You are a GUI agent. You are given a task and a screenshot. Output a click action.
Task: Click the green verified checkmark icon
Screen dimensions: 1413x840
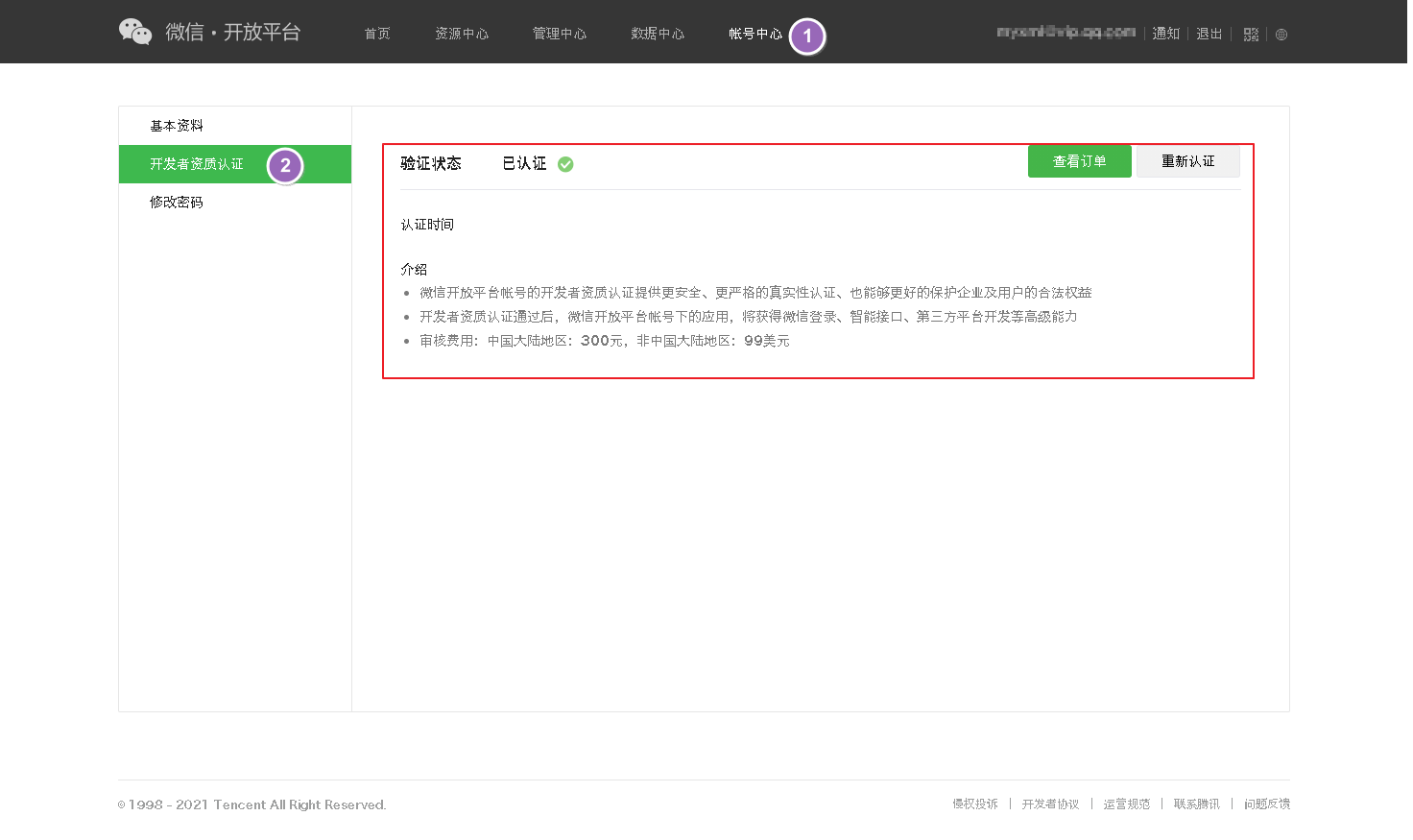click(x=565, y=164)
